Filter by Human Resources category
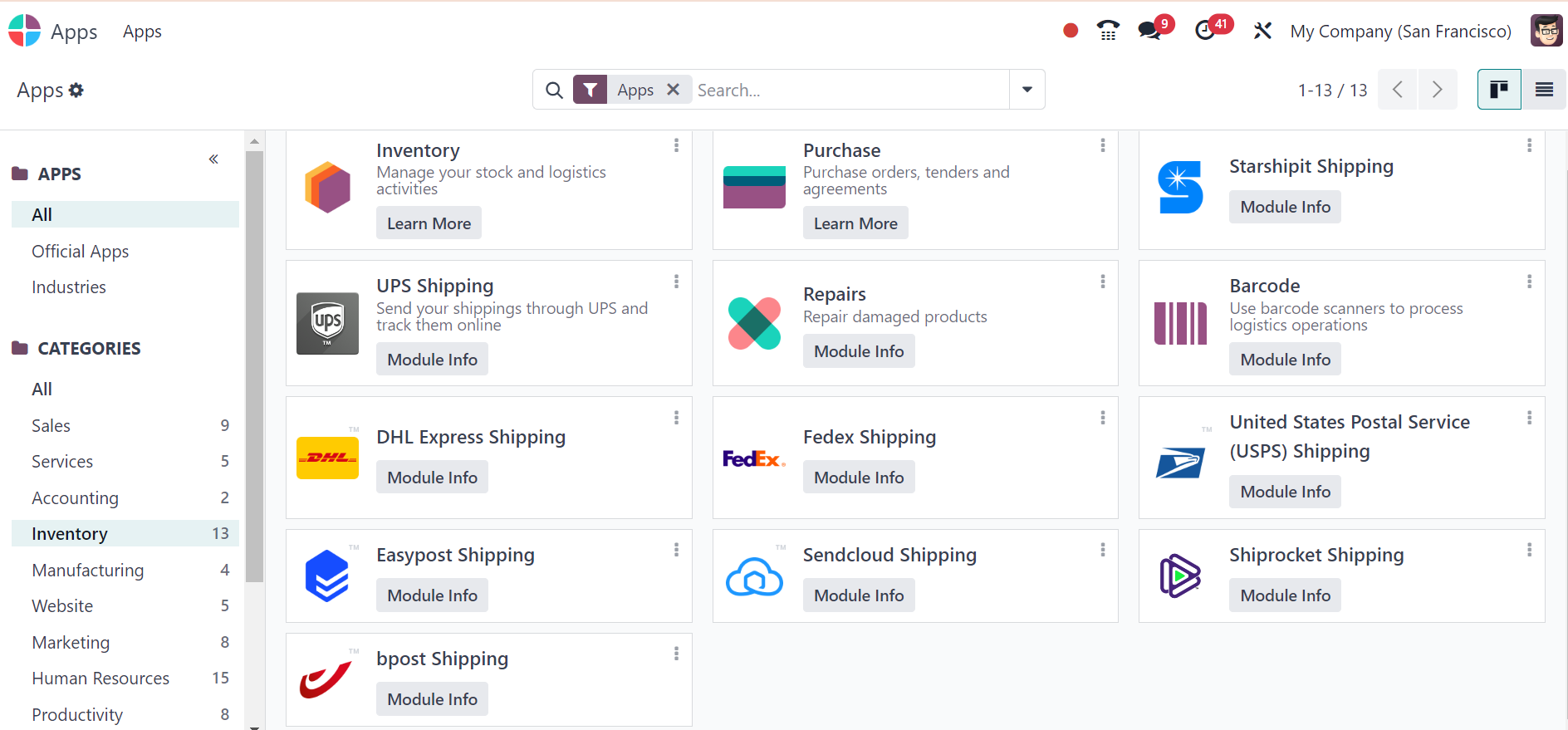The height and width of the screenshot is (730, 1568). [x=125, y=678]
